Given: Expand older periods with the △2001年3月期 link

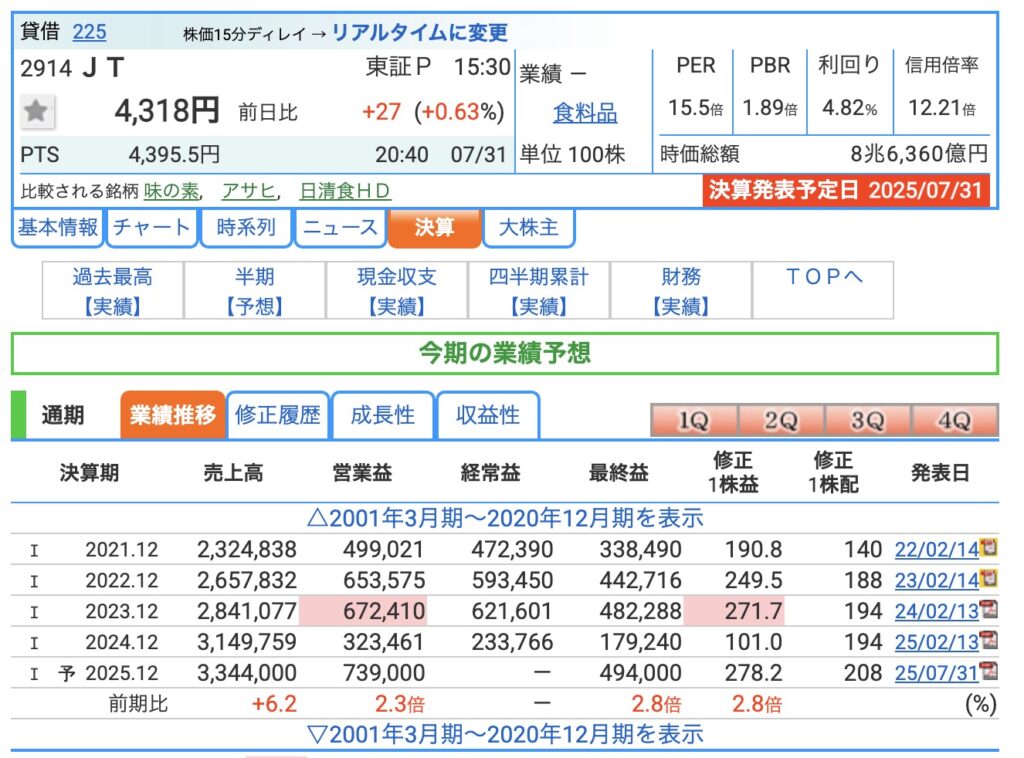Looking at the screenshot, I should click(x=505, y=518).
